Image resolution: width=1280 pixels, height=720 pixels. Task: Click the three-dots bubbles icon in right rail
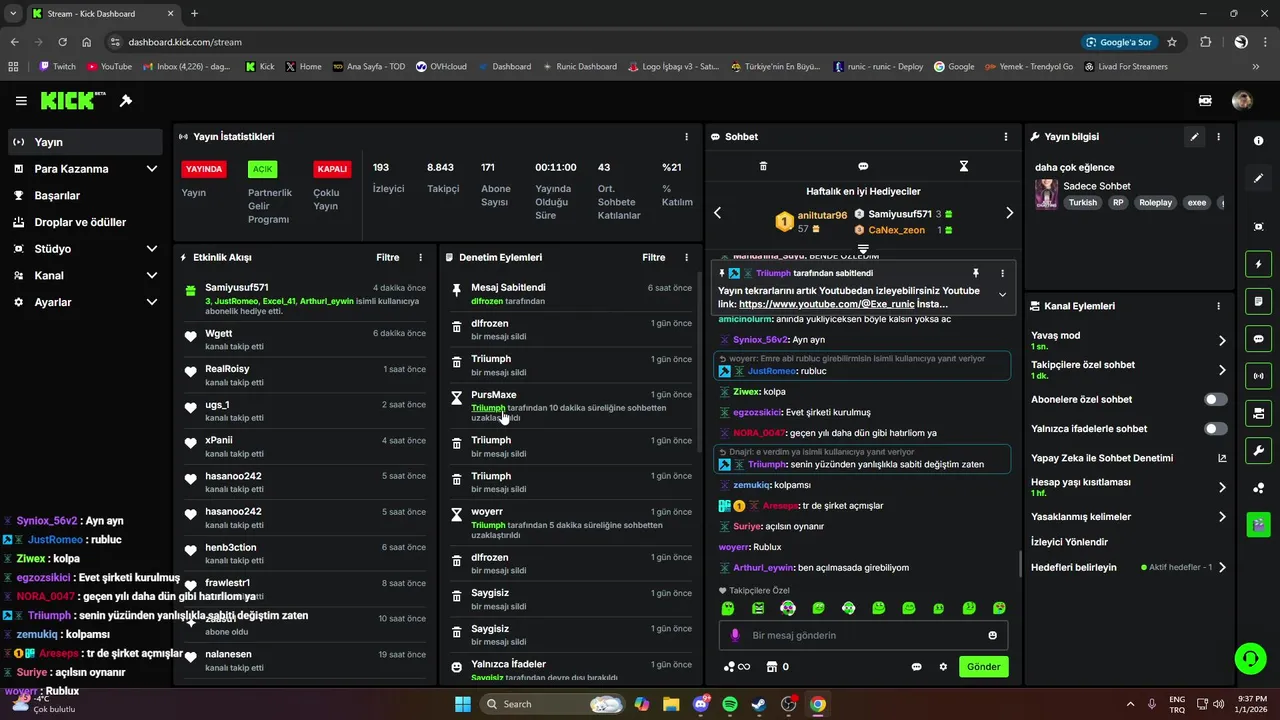1259,487
